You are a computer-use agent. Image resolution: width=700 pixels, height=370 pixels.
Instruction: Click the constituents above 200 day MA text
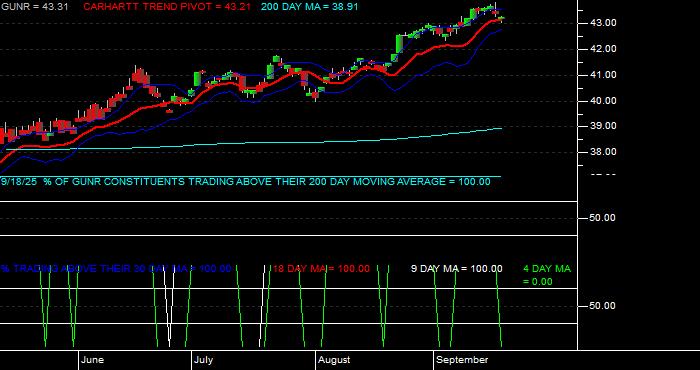pos(245,182)
